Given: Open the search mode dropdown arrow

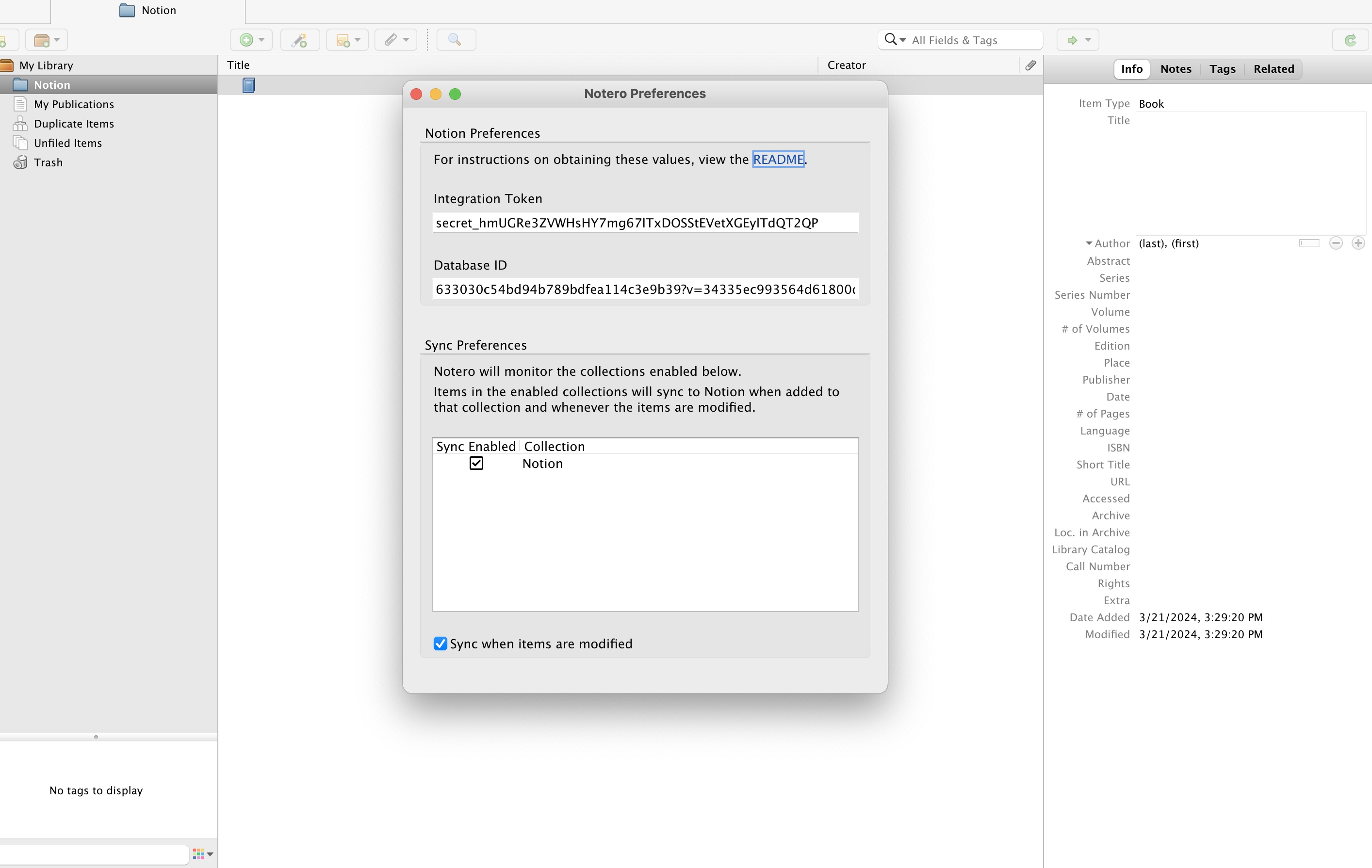Looking at the screenshot, I should tap(902, 40).
